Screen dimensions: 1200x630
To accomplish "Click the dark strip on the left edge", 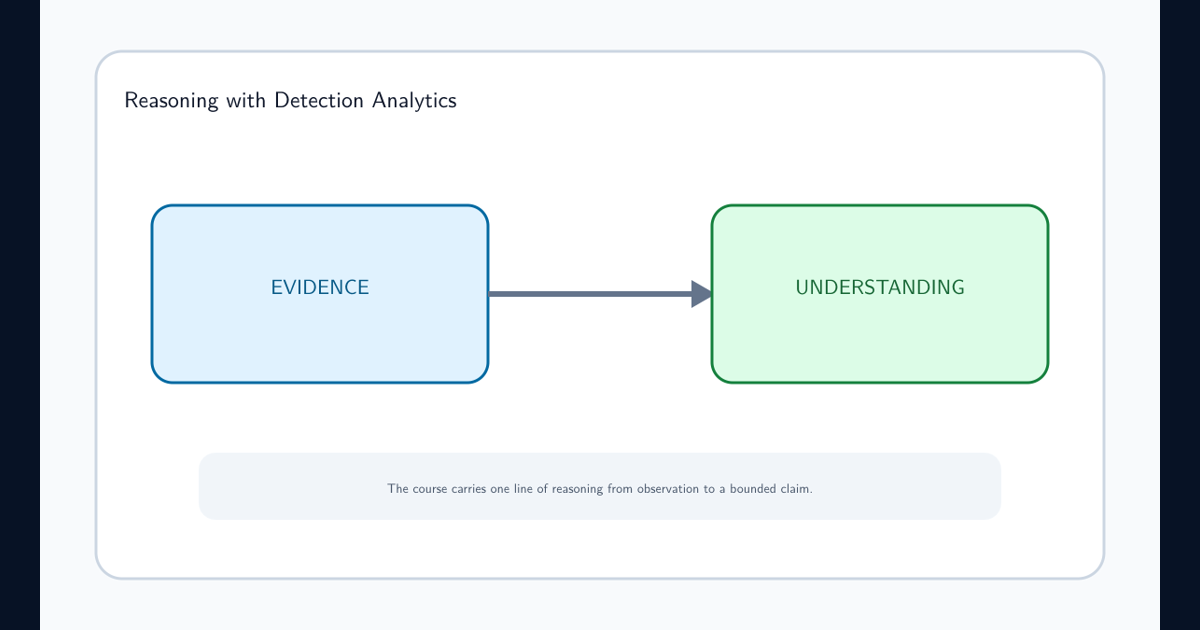I will click(20, 315).
